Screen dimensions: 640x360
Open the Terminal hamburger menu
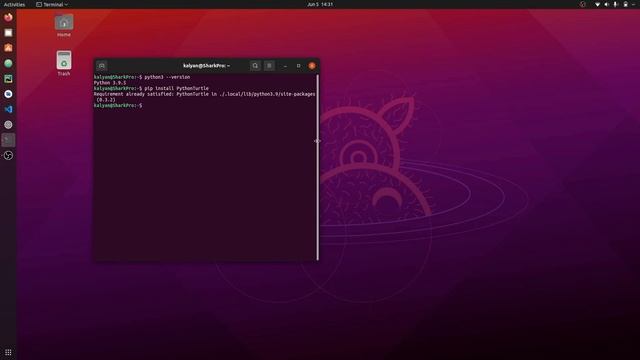coord(269,66)
